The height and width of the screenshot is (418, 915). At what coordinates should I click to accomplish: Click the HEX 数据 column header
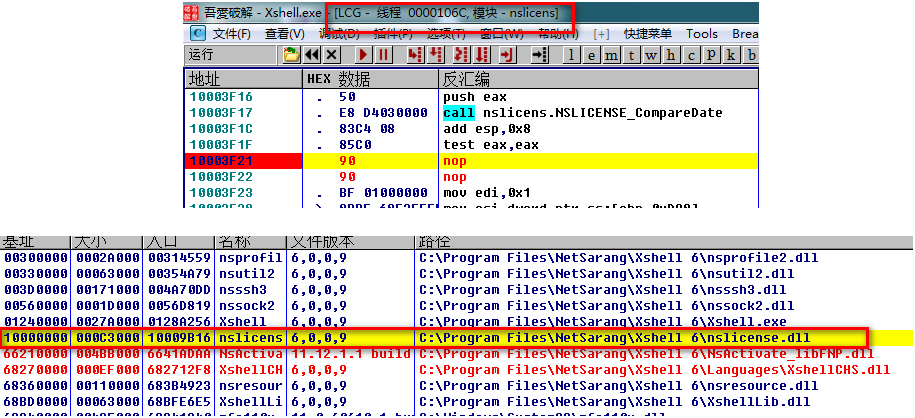tap(371, 79)
